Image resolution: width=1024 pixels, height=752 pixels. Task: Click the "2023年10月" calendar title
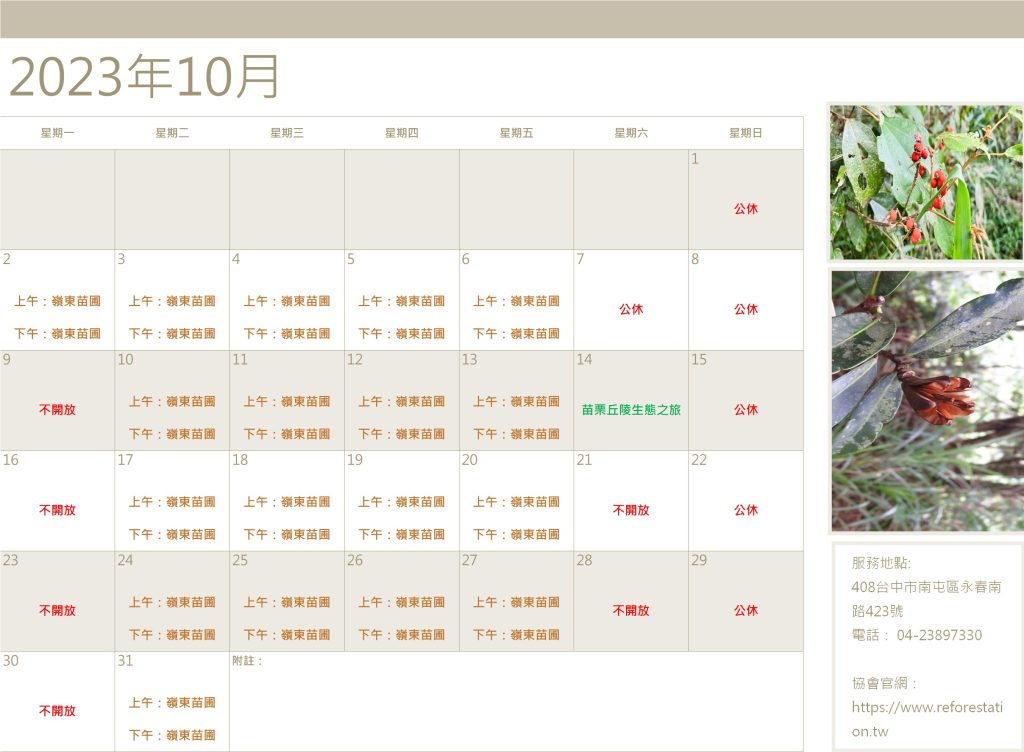point(144,76)
